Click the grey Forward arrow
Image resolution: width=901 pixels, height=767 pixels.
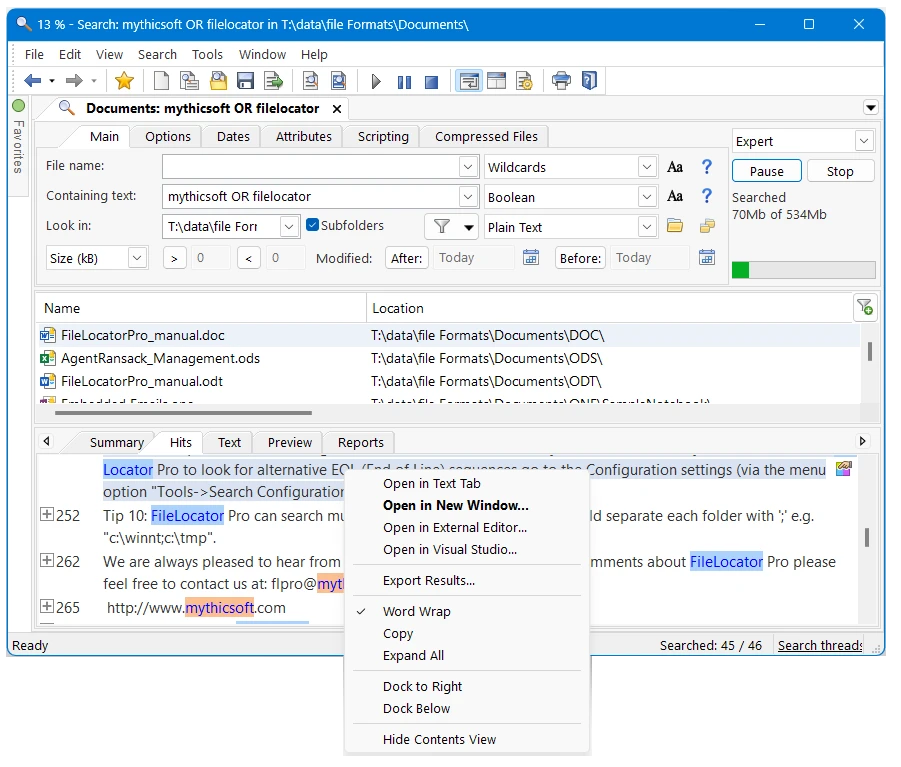click(74, 81)
